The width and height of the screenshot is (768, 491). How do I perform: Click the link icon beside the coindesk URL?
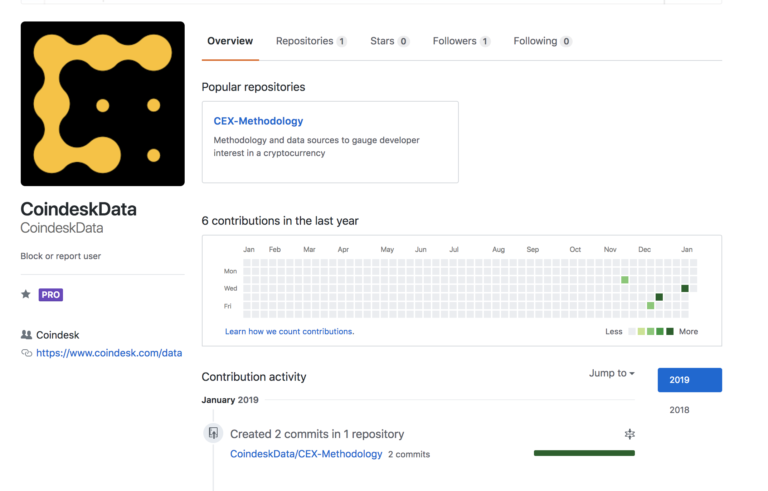(26, 353)
